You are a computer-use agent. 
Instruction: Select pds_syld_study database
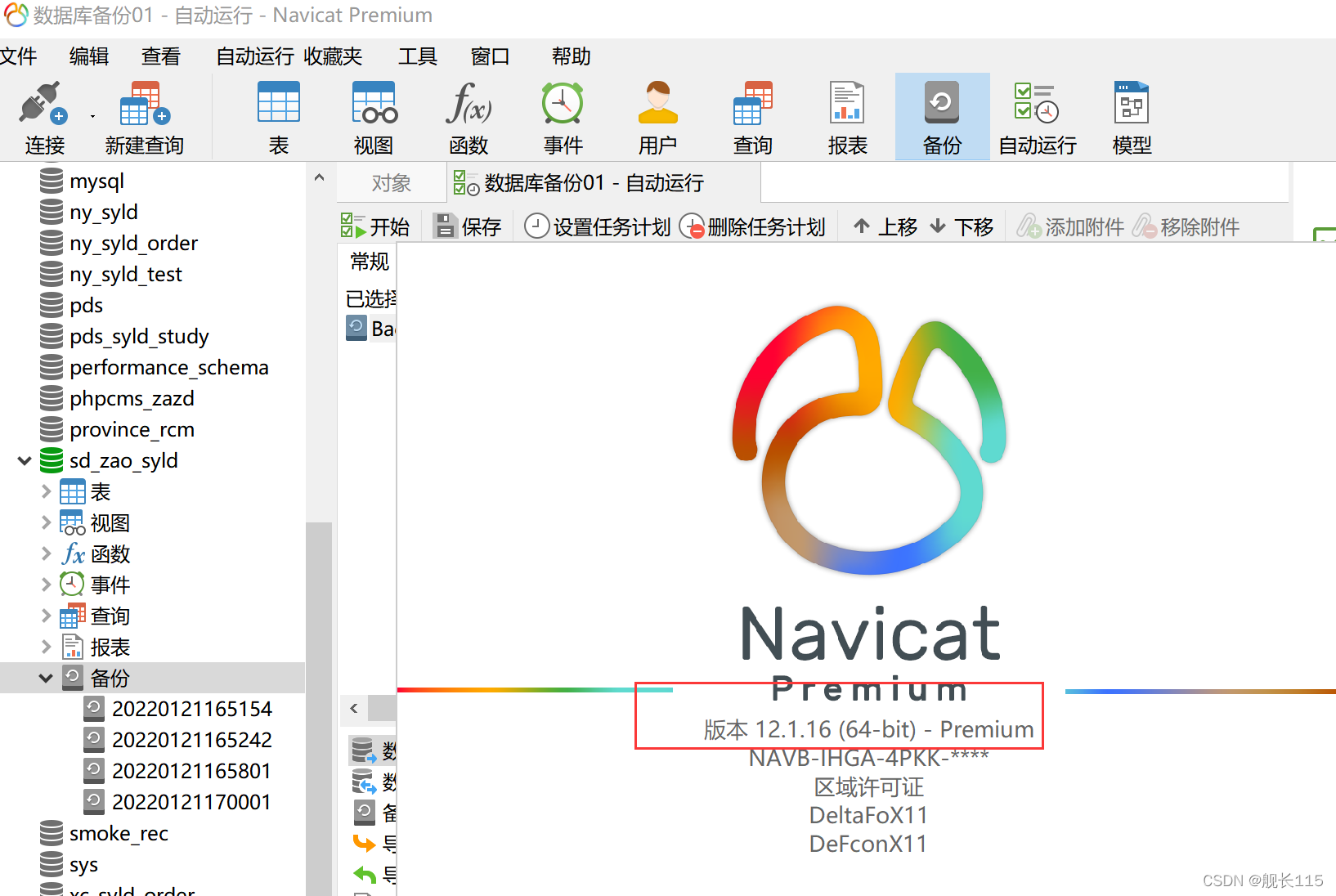pyautogui.click(x=139, y=336)
